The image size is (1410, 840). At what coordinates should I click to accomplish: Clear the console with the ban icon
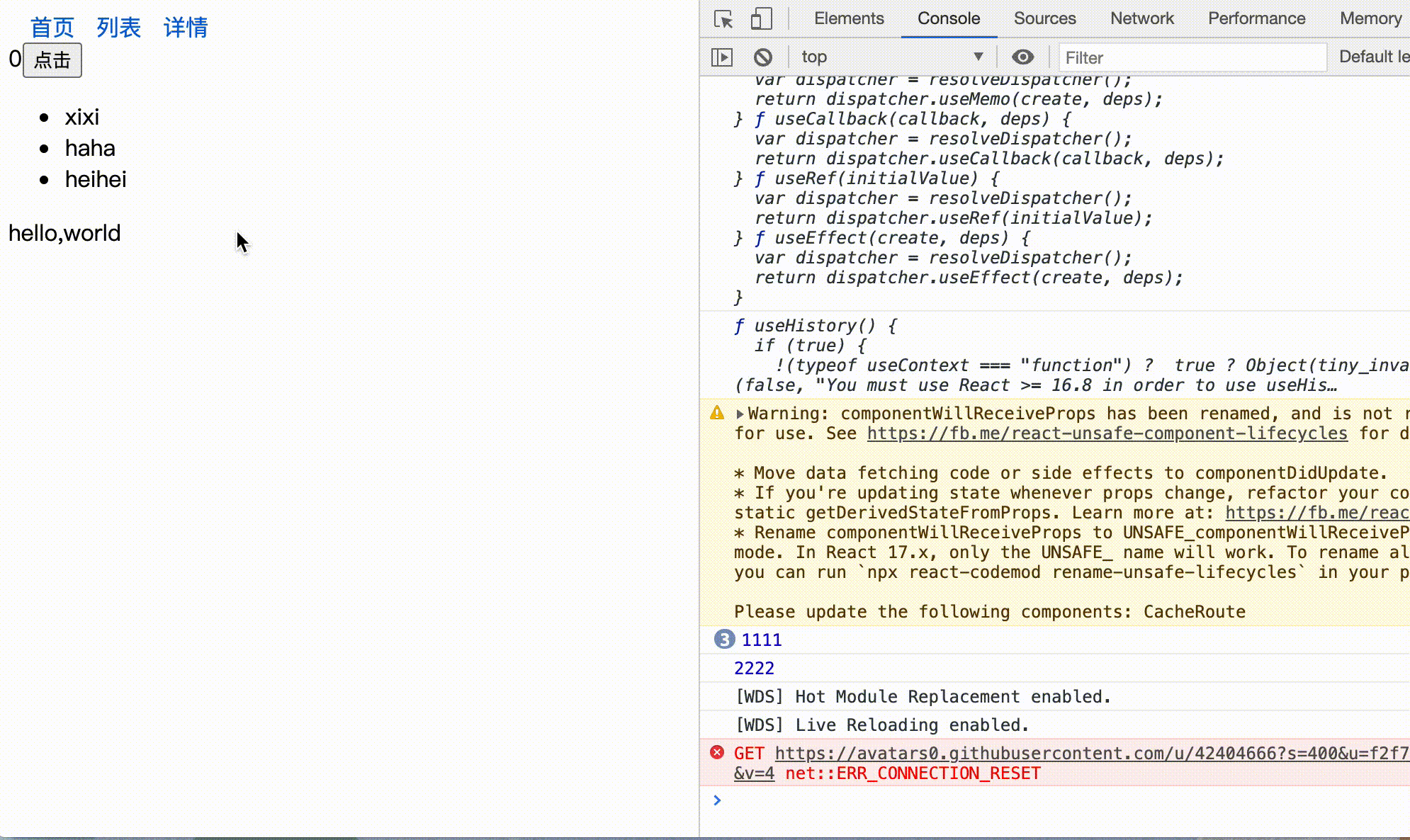pyautogui.click(x=763, y=57)
